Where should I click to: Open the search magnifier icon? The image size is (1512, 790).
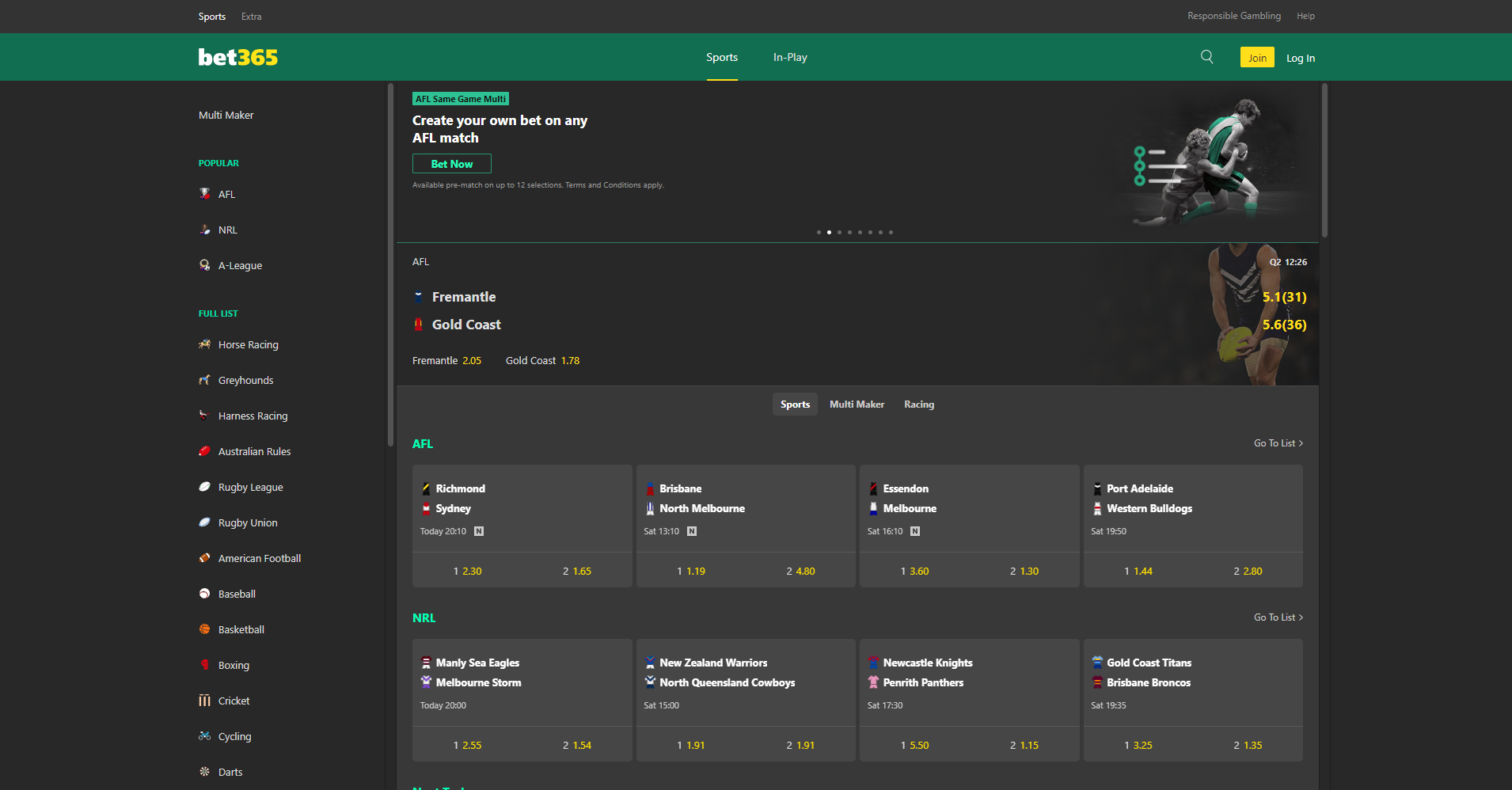coord(1206,57)
